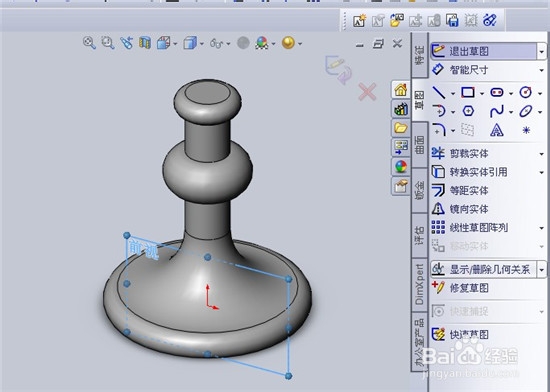Switch to the 评估 tab
Viewport: 550px width, 392px height.
tap(420, 235)
